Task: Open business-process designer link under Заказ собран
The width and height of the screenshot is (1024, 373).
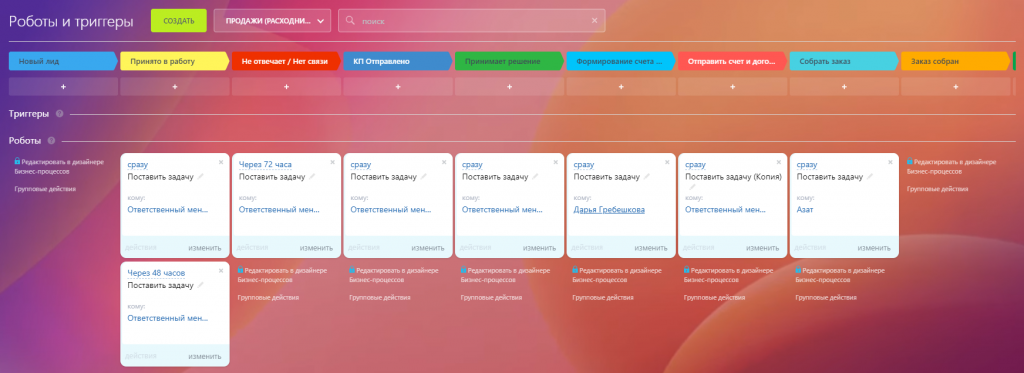Action: click(952, 166)
